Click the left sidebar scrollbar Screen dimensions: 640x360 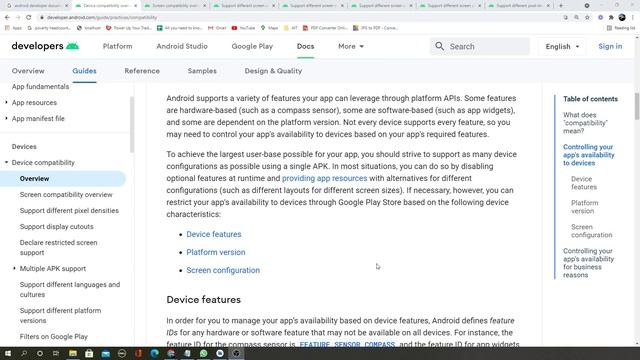(x=132, y=124)
